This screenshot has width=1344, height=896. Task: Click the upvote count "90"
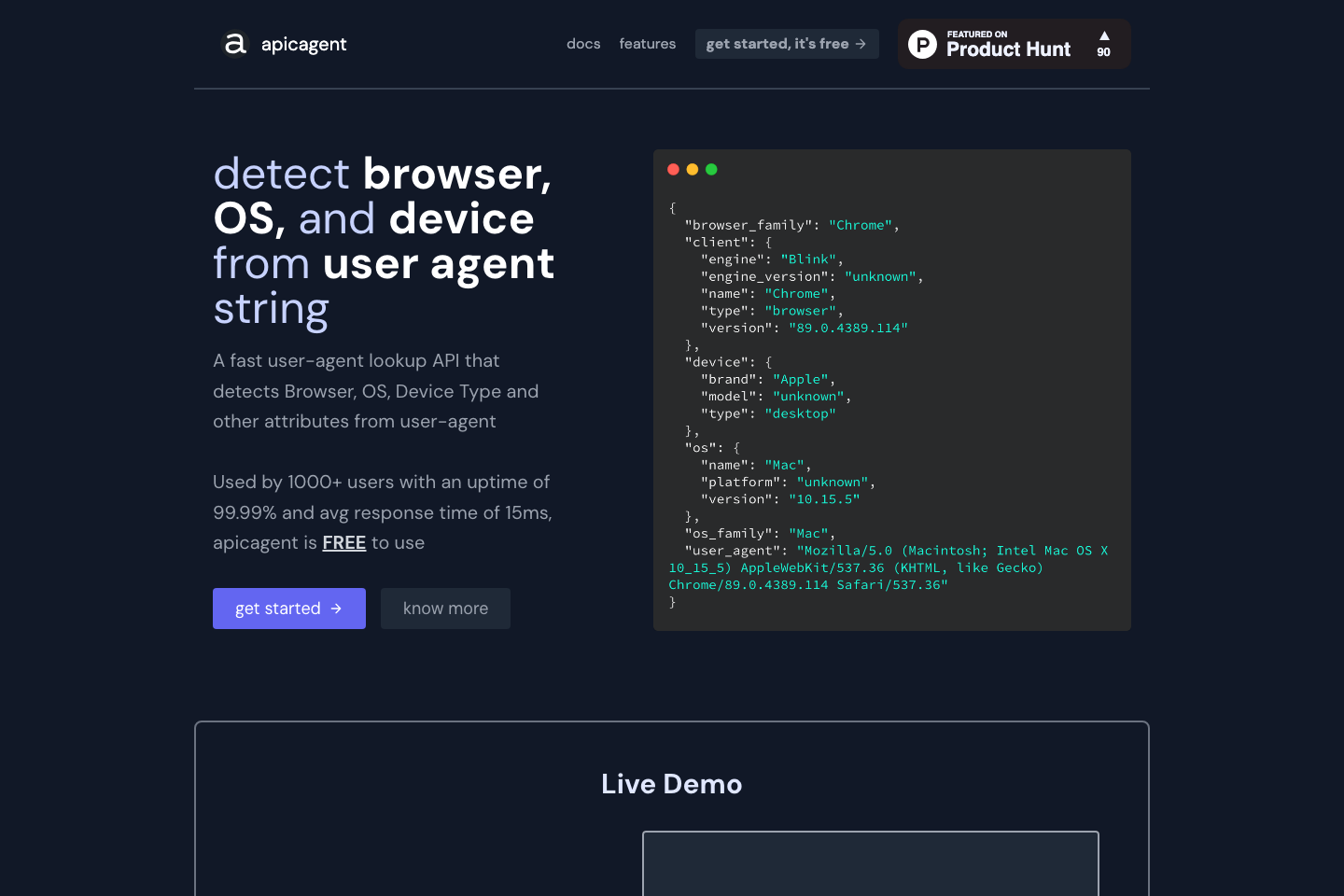[1103, 52]
